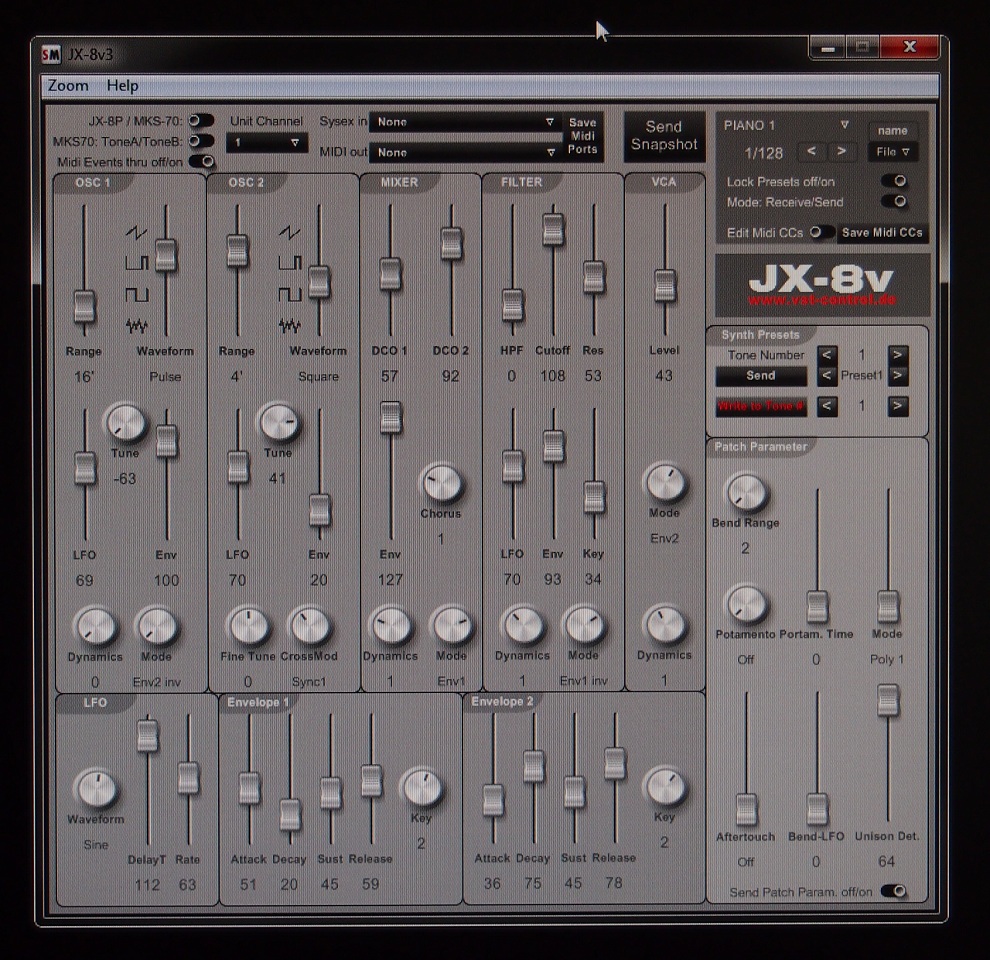990x960 pixels.
Task: Toggle JX-8P / MKS-70 mode
Action: (x=202, y=120)
